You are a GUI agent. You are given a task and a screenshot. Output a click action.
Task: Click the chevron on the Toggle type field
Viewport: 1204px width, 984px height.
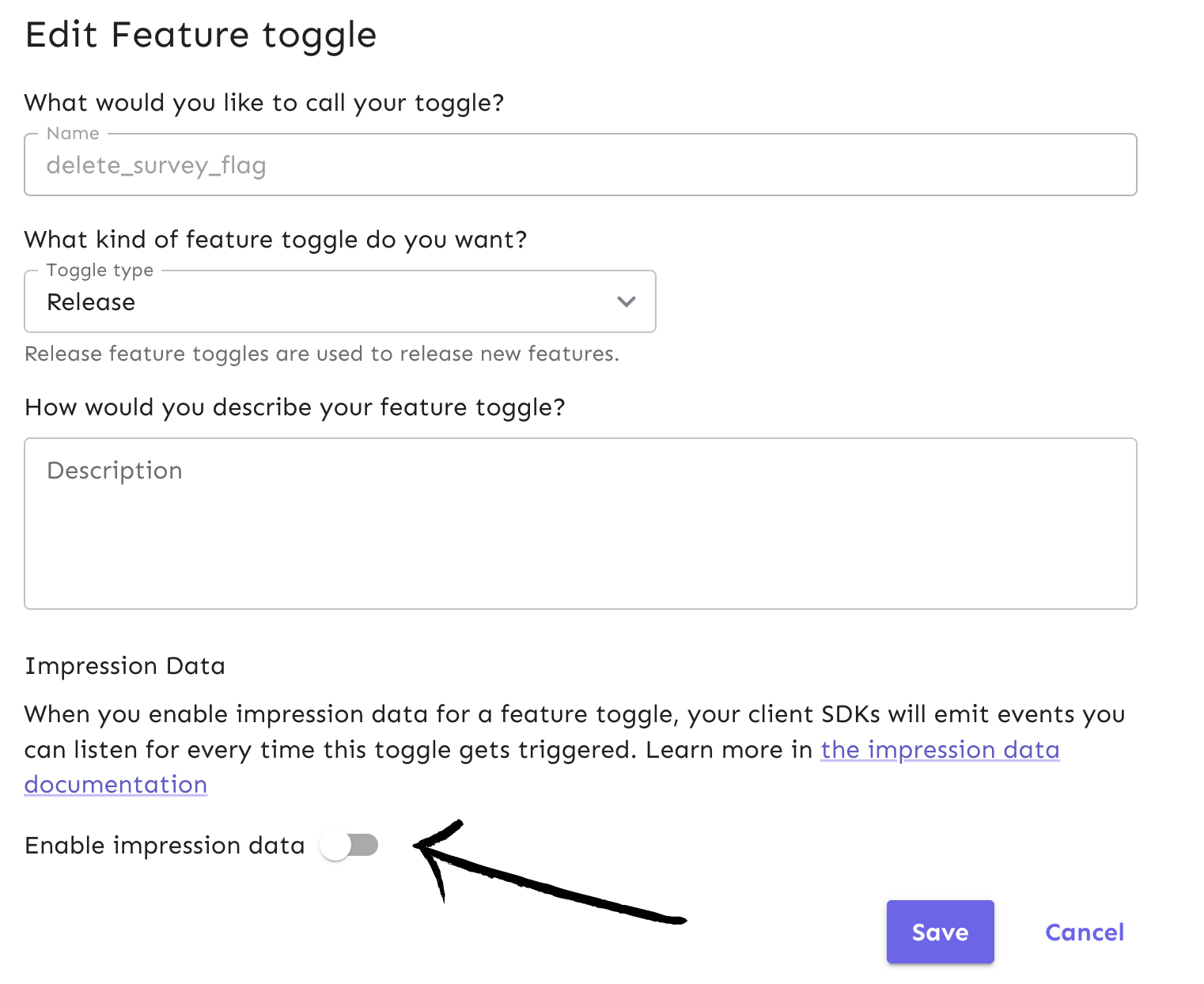[x=626, y=301]
